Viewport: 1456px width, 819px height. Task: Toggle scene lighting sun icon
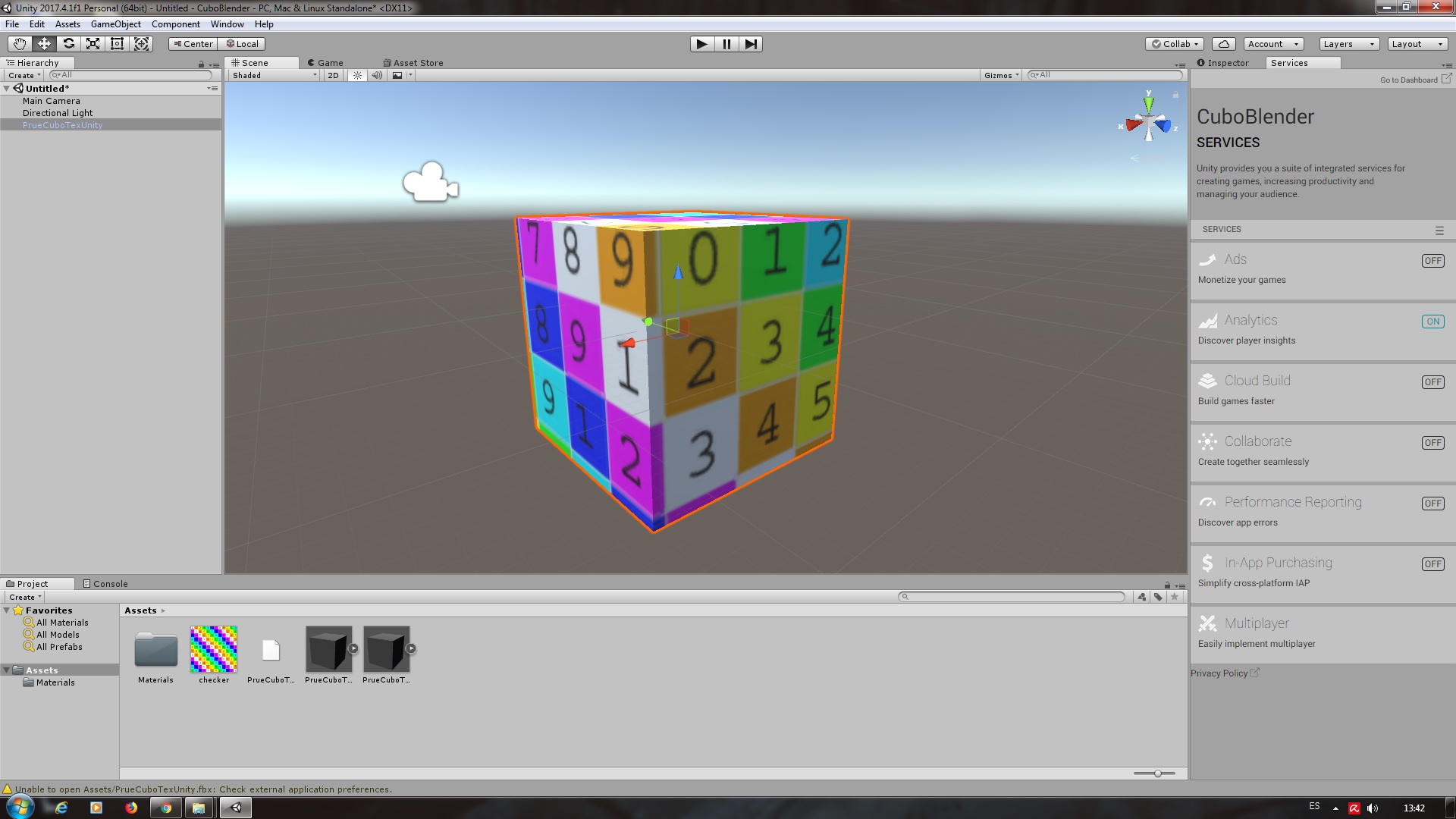(357, 75)
